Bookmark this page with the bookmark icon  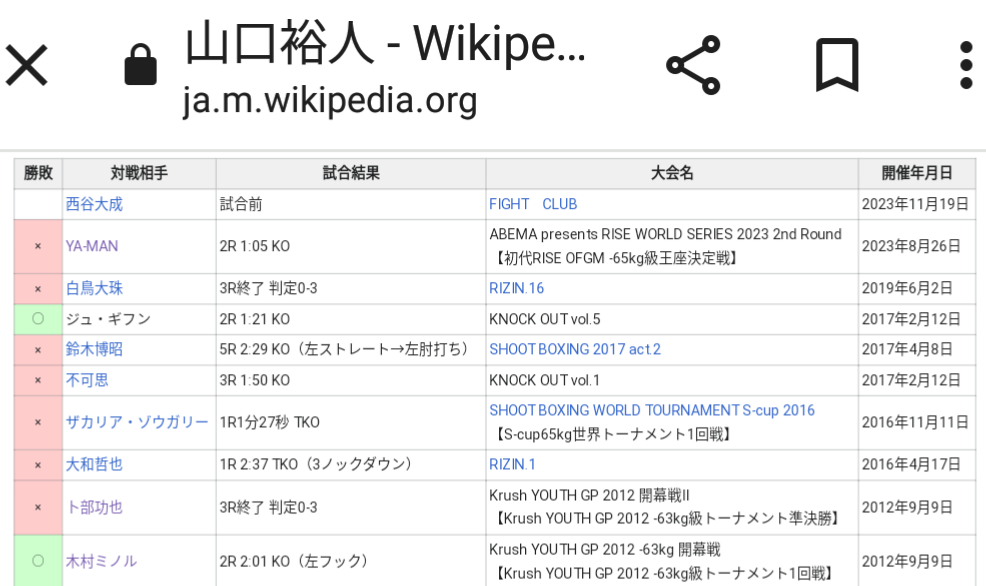click(x=837, y=65)
